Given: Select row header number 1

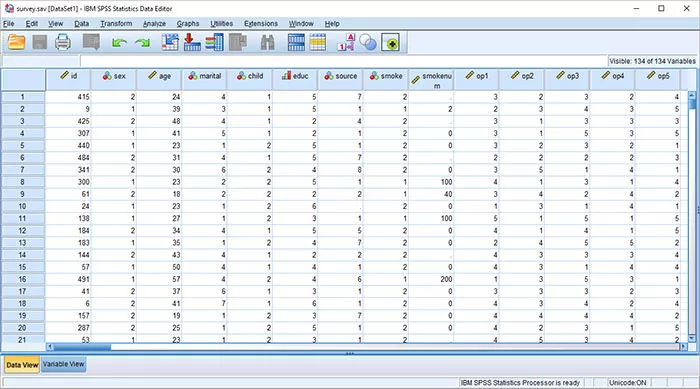Looking at the screenshot, I should (x=23, y=97).
